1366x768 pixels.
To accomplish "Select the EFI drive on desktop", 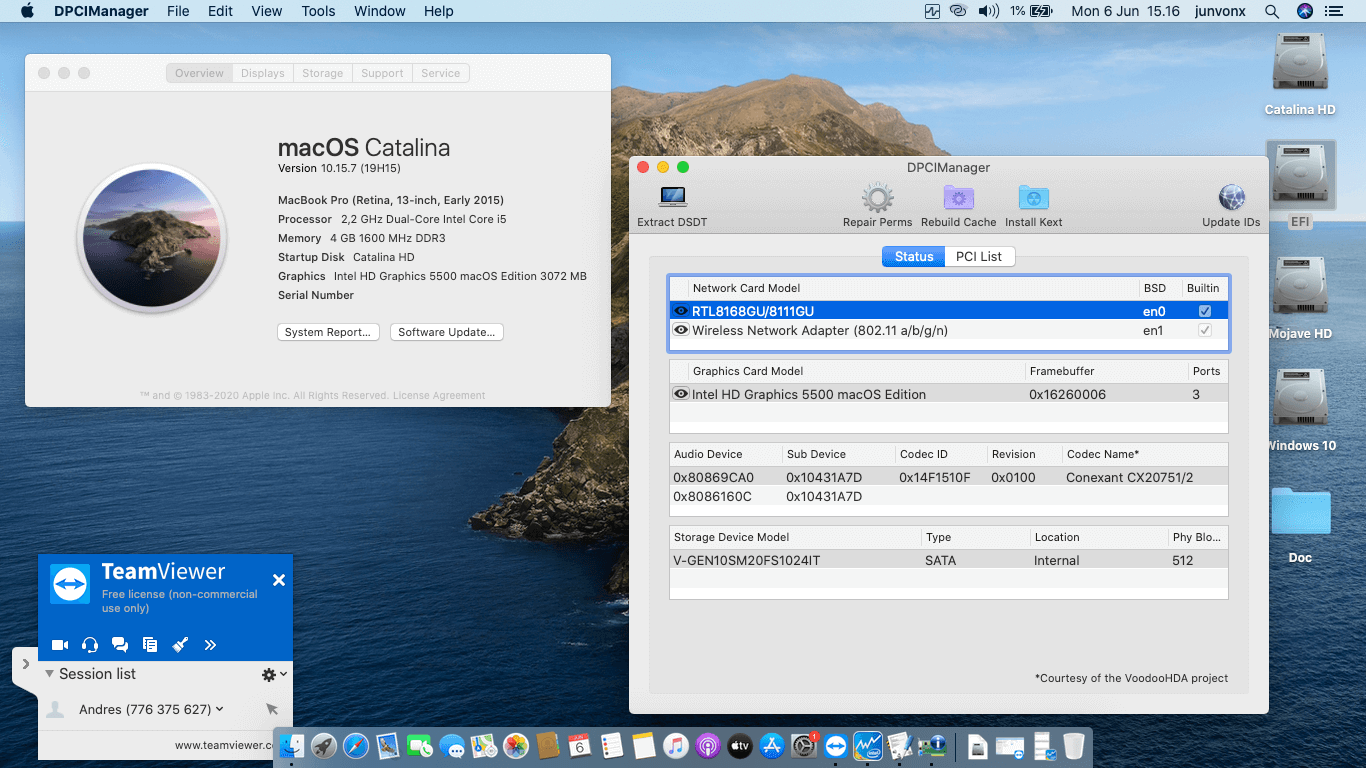I will tap(1300, 175).
